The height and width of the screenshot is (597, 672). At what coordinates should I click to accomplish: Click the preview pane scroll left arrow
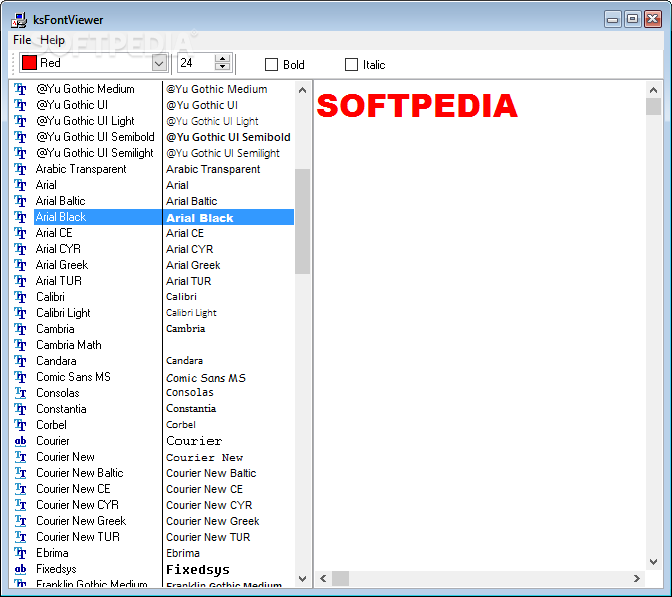click(x=324, y=579)
